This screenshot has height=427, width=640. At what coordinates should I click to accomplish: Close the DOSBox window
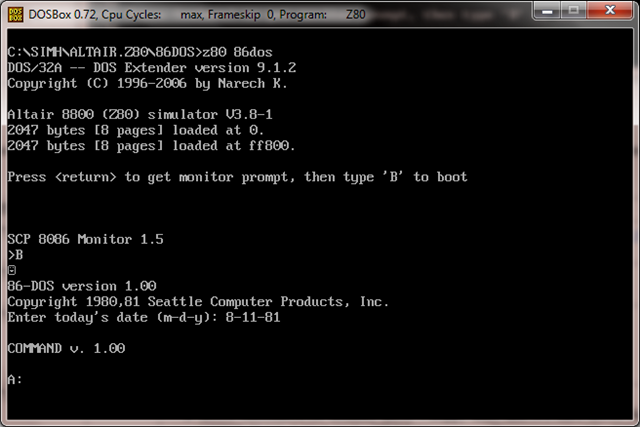(610, 10)
